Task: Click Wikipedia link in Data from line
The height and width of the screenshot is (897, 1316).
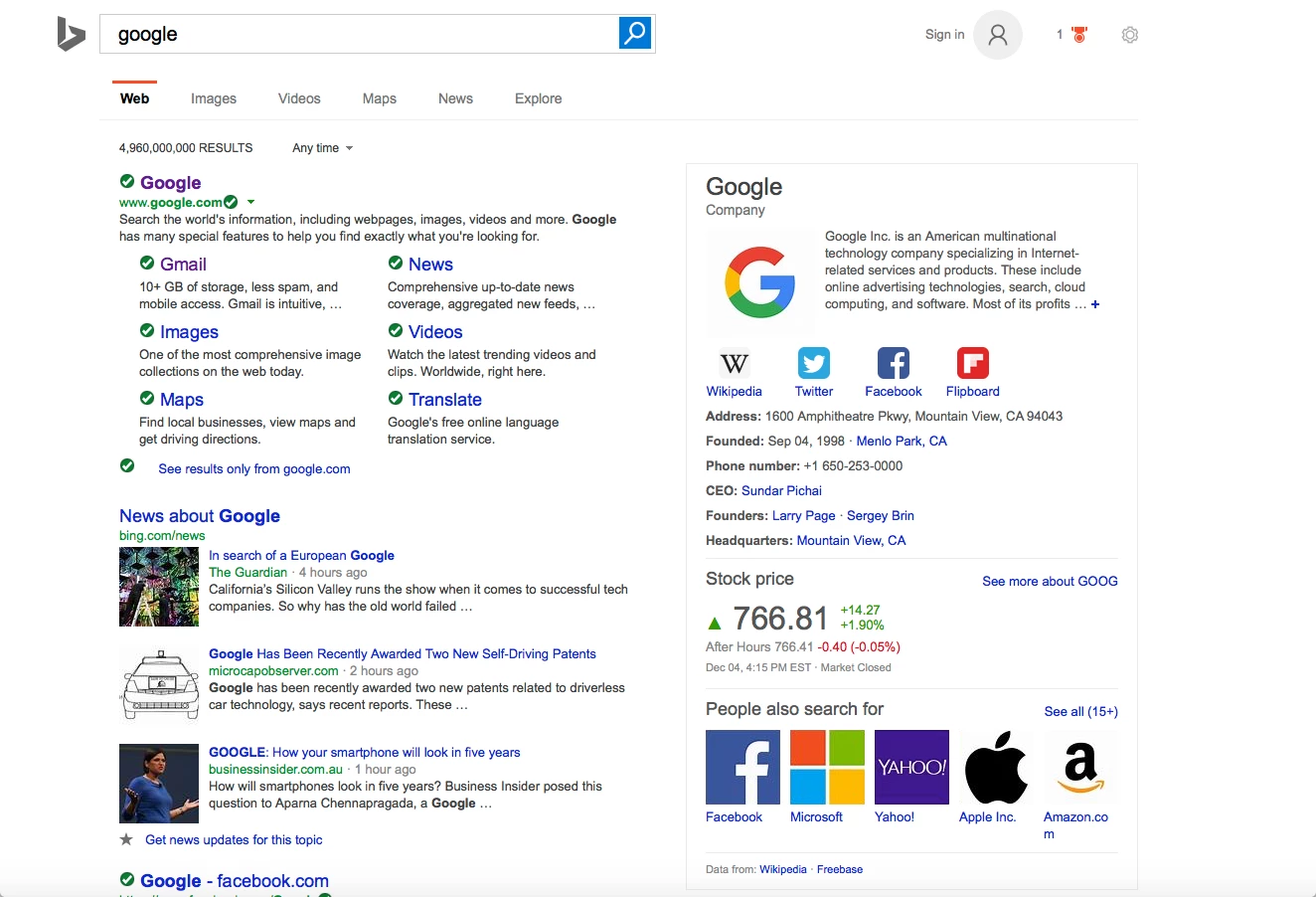Action: 783,869
